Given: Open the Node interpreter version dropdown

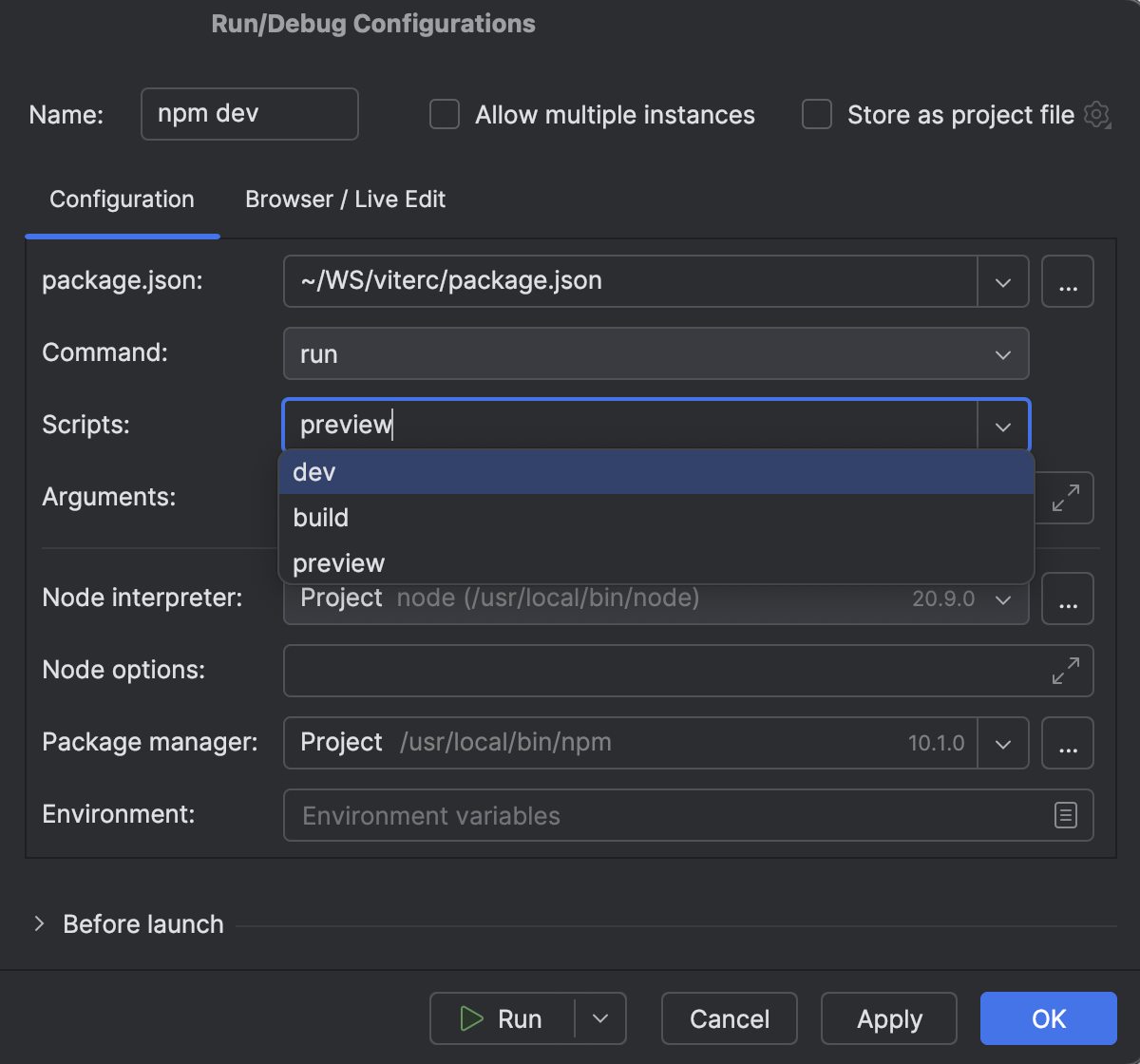Looking at the screenshot, I should [x=1002, y=598].
